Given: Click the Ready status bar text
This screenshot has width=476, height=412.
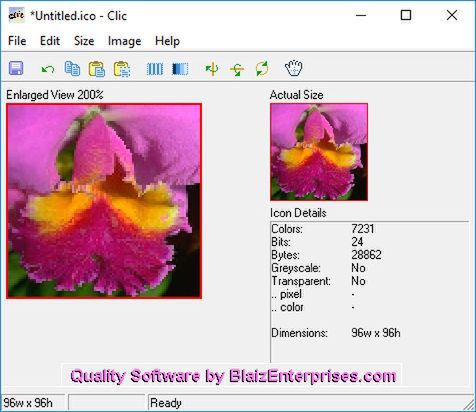Looking at the screenshot, I should click(166, 403).
